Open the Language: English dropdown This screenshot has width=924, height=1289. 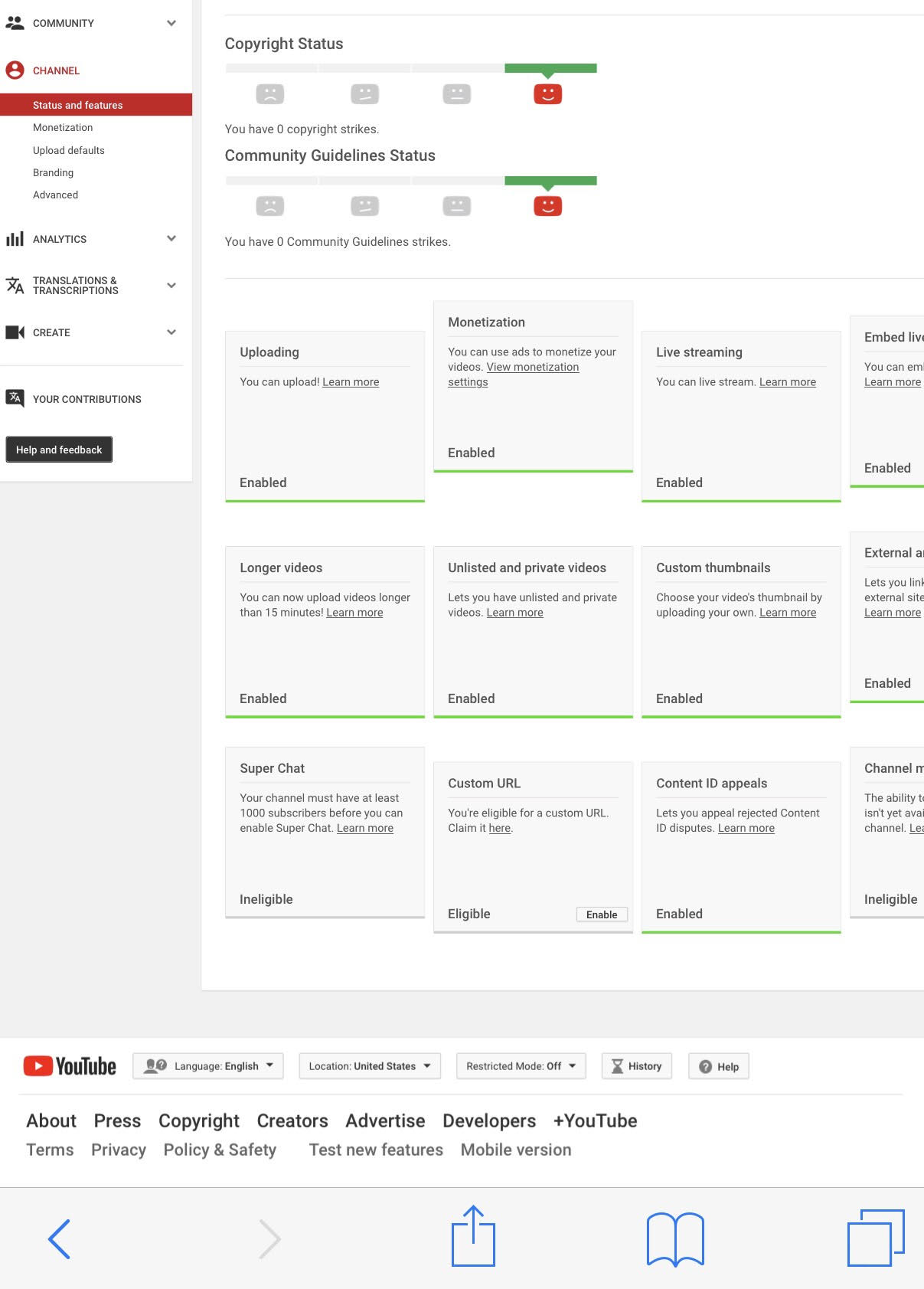click(x=208, y=1066)
